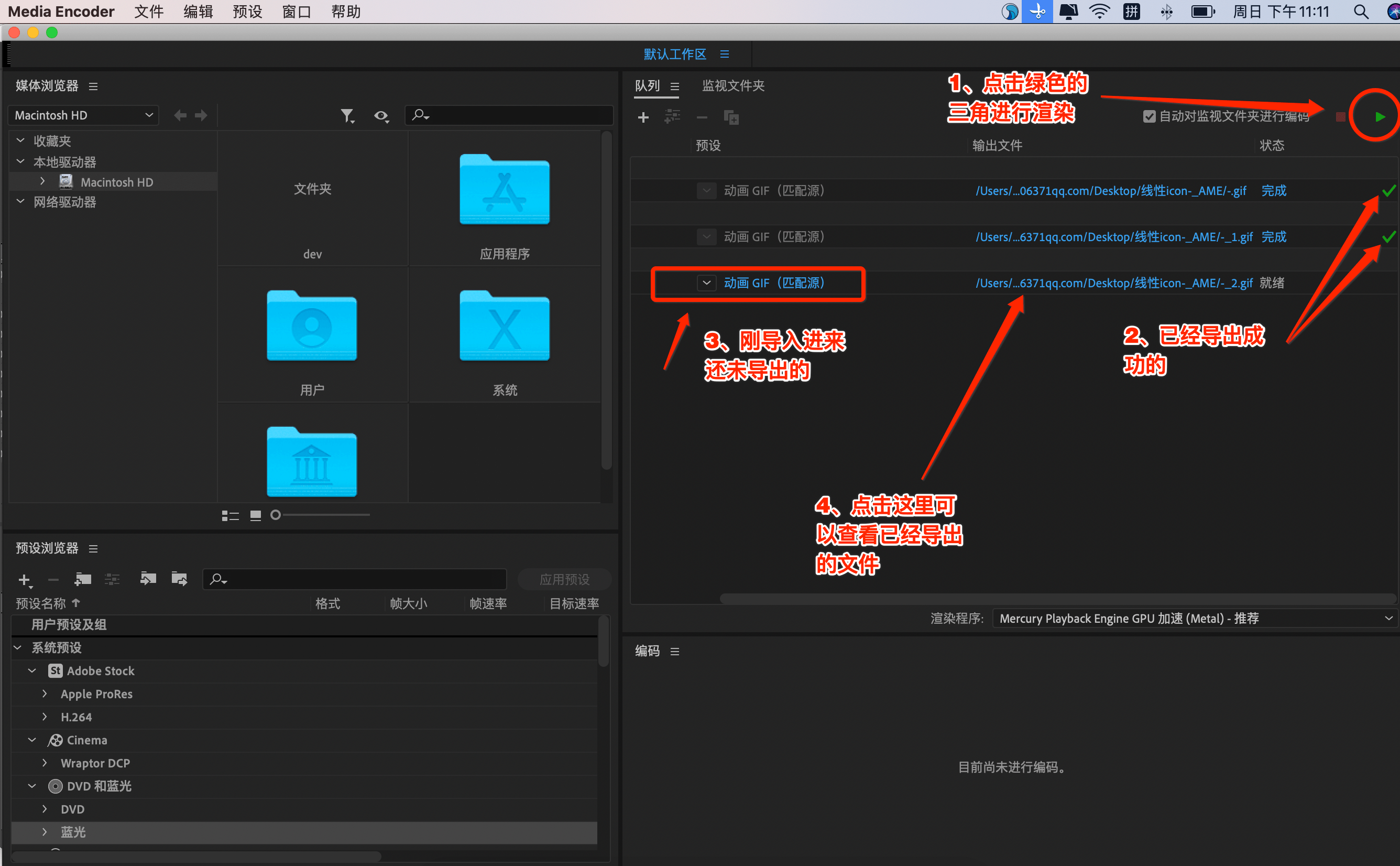Click the 应用预设 button
The height and width of the screenshot is (866, 1400).
coord(564,580)
